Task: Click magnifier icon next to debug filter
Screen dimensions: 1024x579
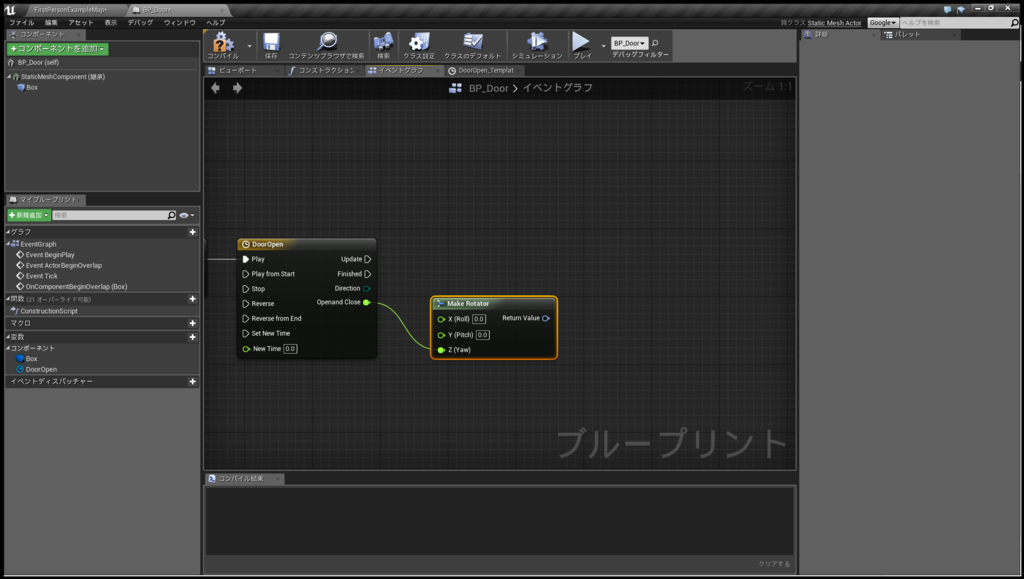Action: click(x=655, y=43)
